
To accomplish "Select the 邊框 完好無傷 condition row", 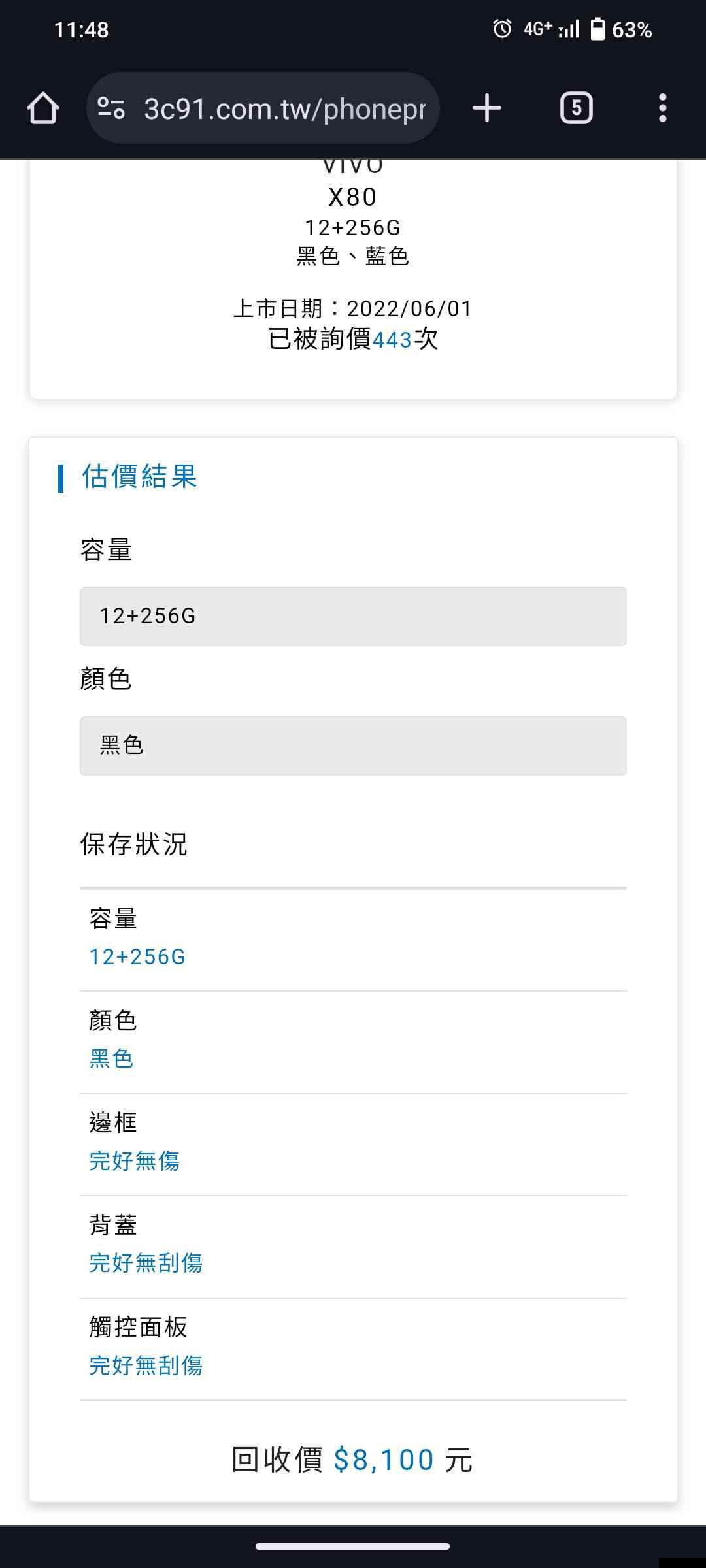I will [x=353, y=1145].
